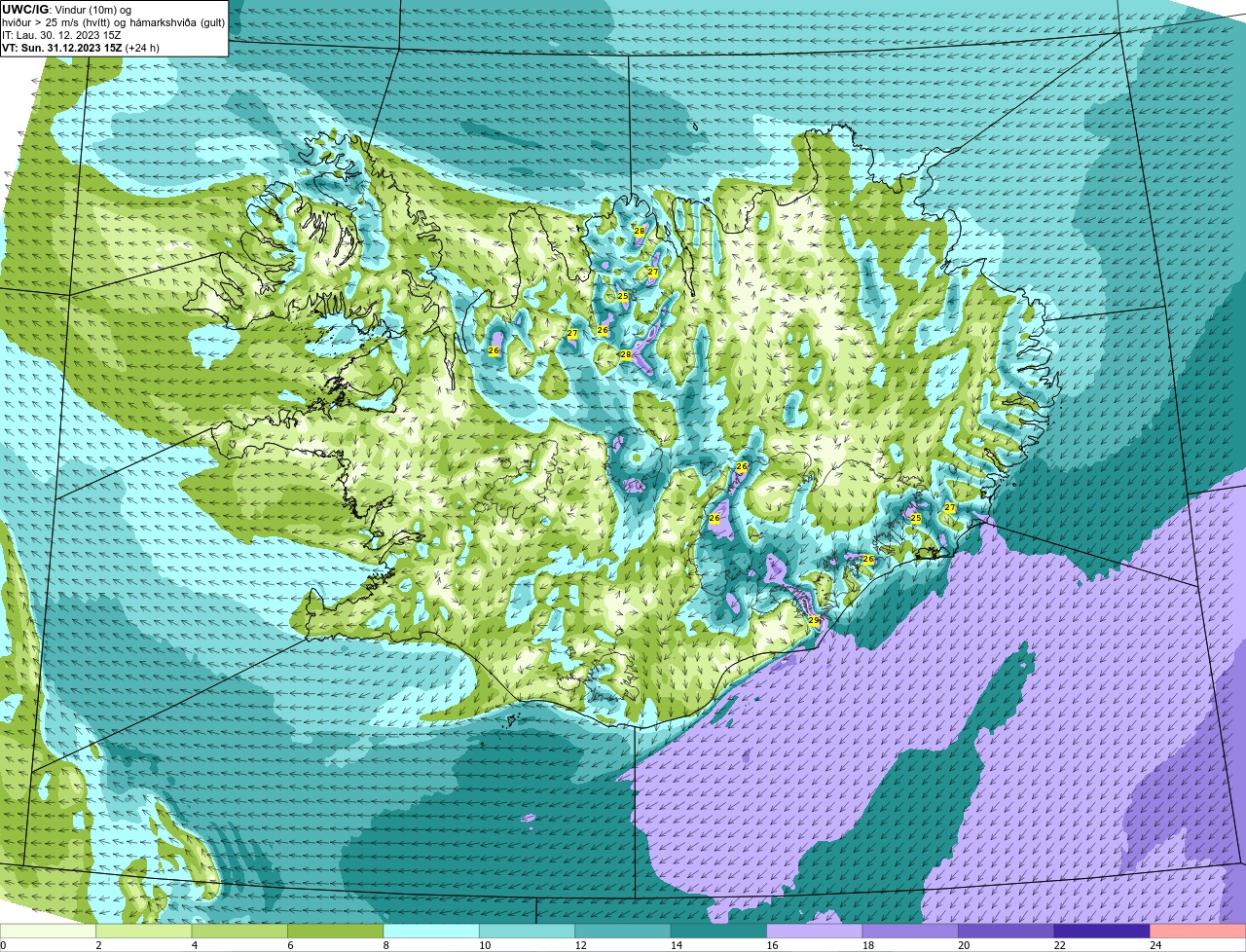
Task: Click the legend scale label 8
Action: [385, 945]
